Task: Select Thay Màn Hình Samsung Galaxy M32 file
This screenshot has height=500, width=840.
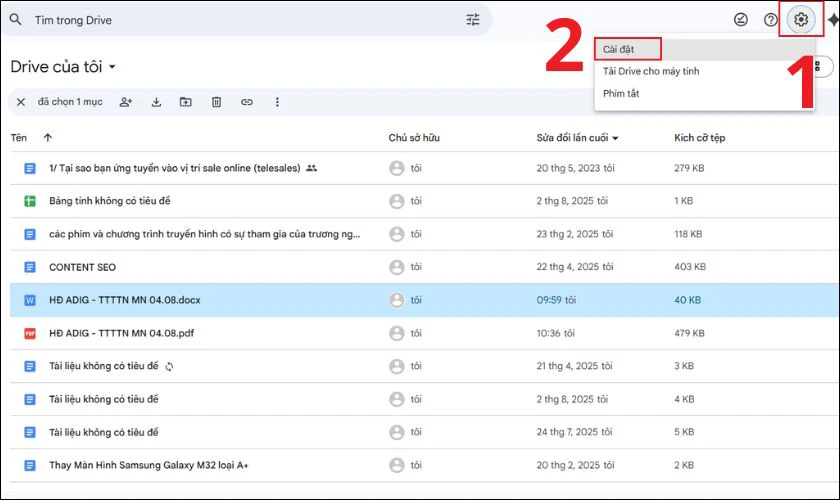Action: pyautogui.click(x=148, y=465)
